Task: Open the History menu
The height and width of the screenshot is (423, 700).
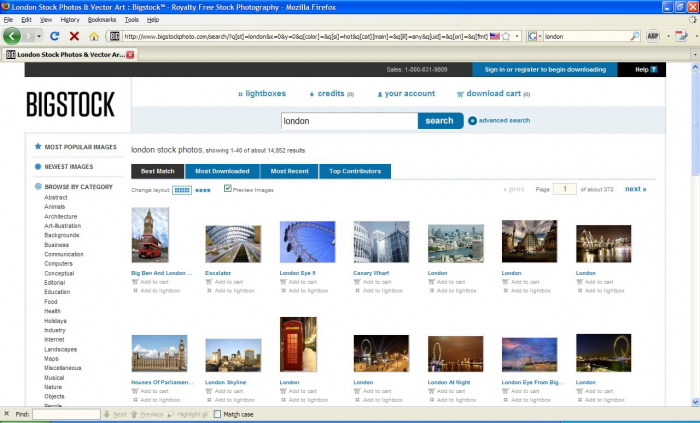Action: 70,20
